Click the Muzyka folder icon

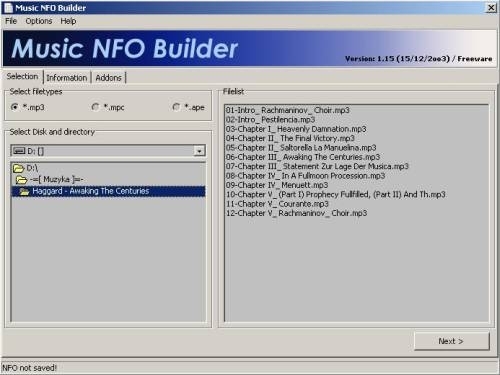(x=21, y=180)
